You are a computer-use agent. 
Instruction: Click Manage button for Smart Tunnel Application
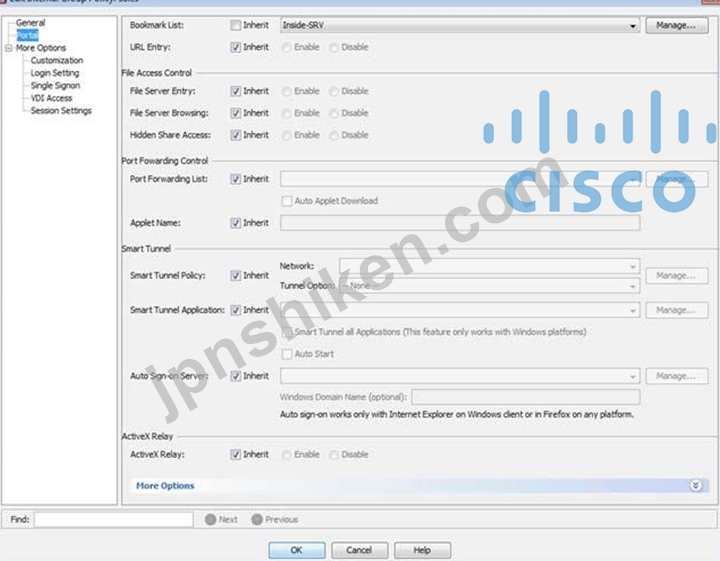[676, 310]
